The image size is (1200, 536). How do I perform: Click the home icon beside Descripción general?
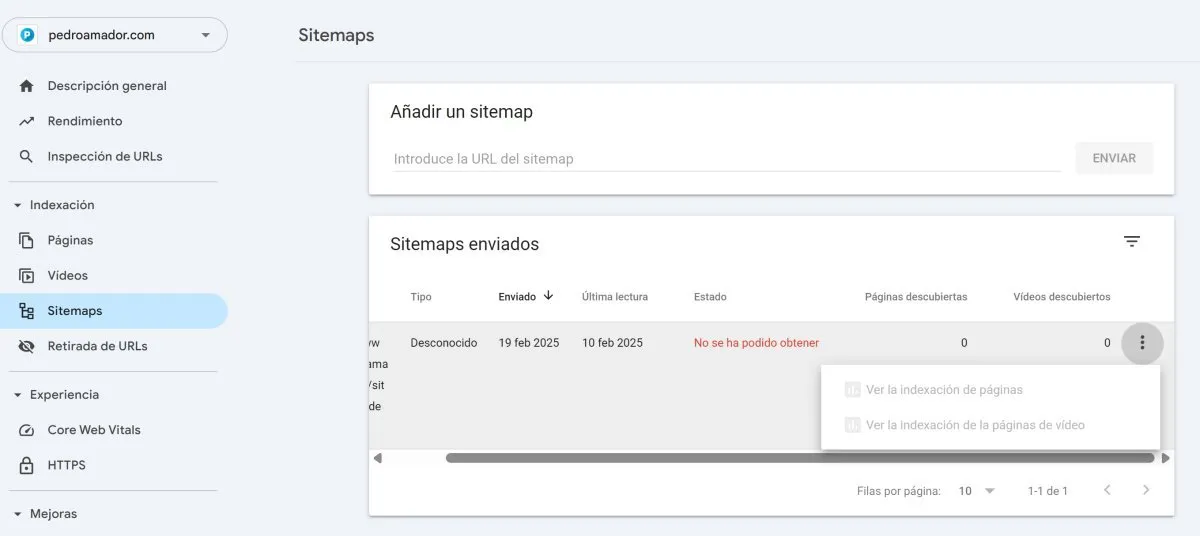27,86
